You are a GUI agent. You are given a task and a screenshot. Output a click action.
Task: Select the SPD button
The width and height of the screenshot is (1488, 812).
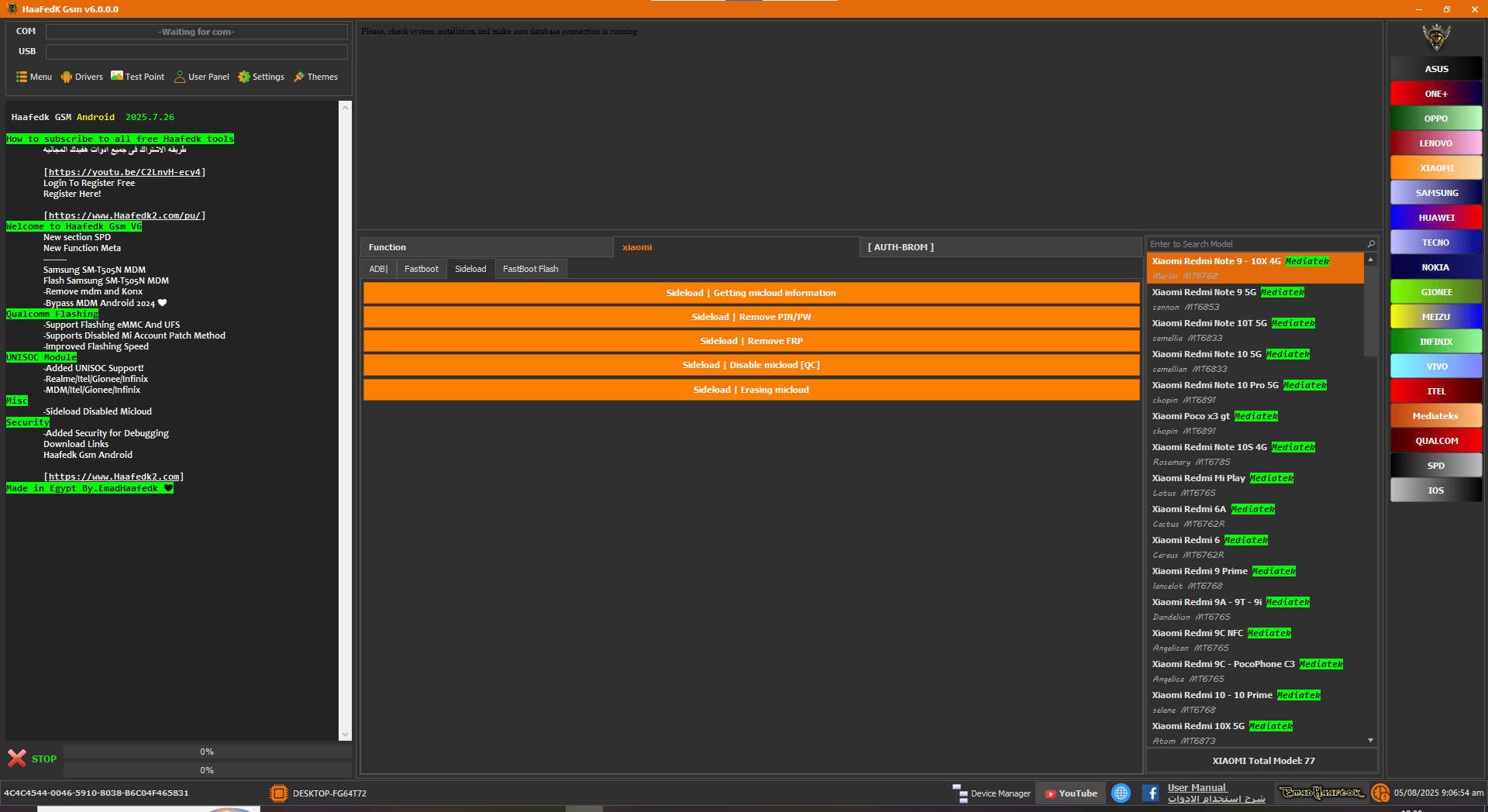pyautogui.click(x=1436, y=465)
